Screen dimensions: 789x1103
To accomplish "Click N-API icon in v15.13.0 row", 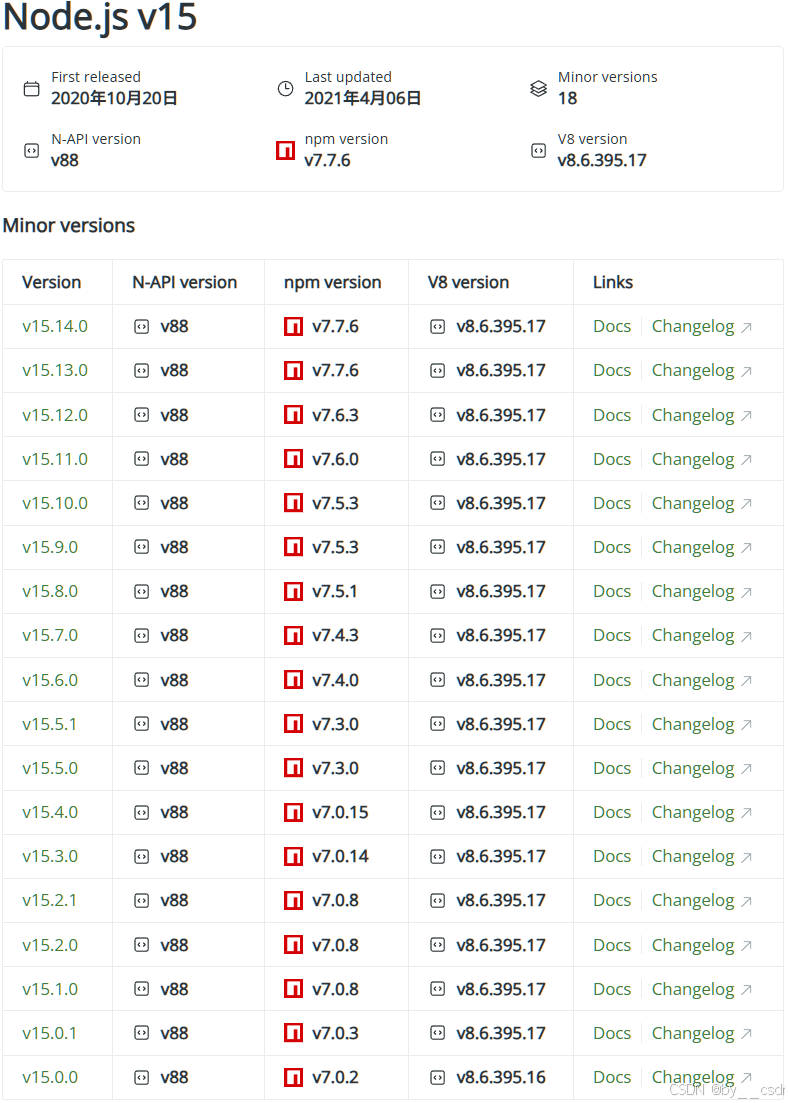I will (141, 371).
